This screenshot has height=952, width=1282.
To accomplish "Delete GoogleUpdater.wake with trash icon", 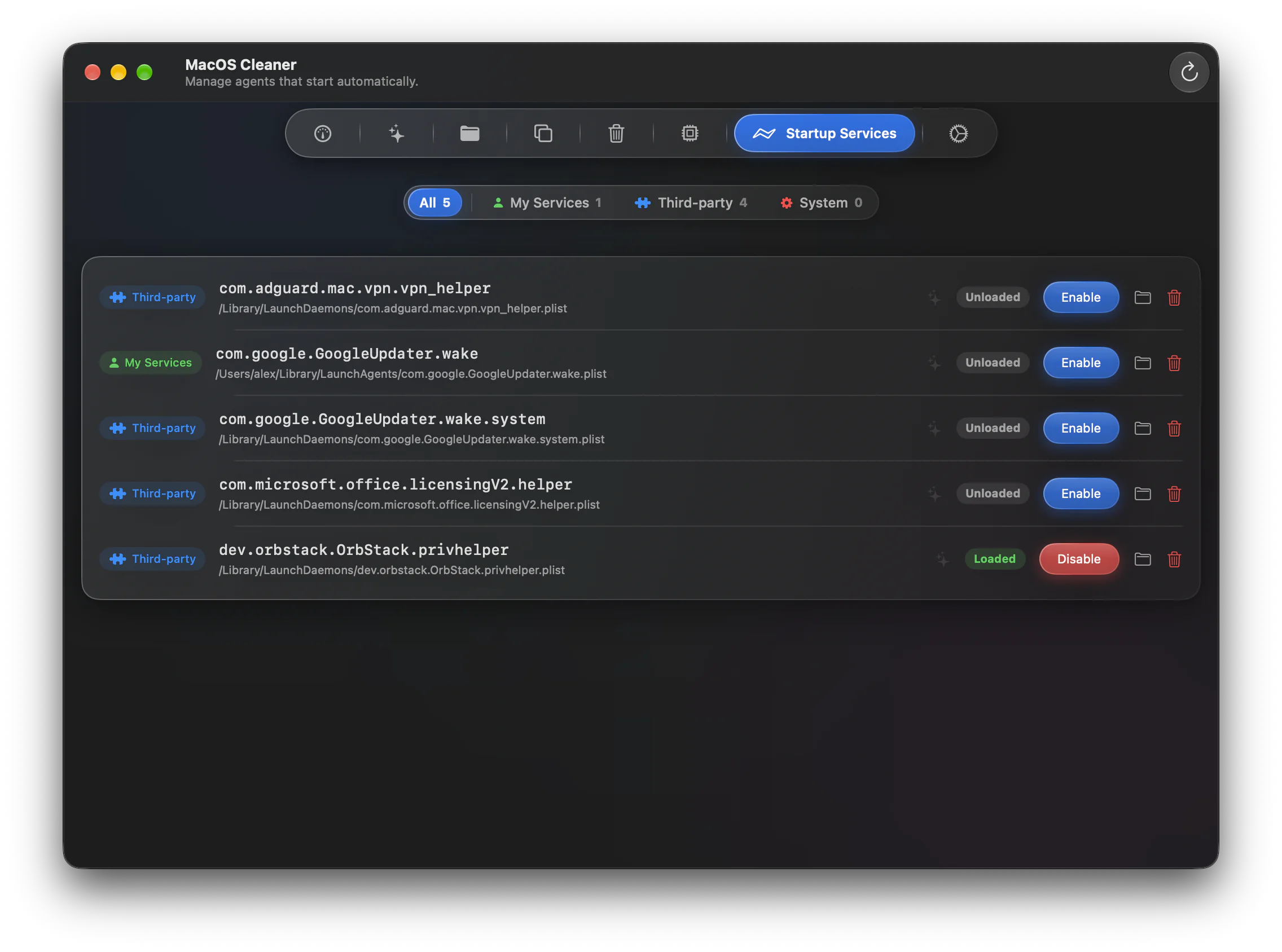I will (x=1174, y=363).
